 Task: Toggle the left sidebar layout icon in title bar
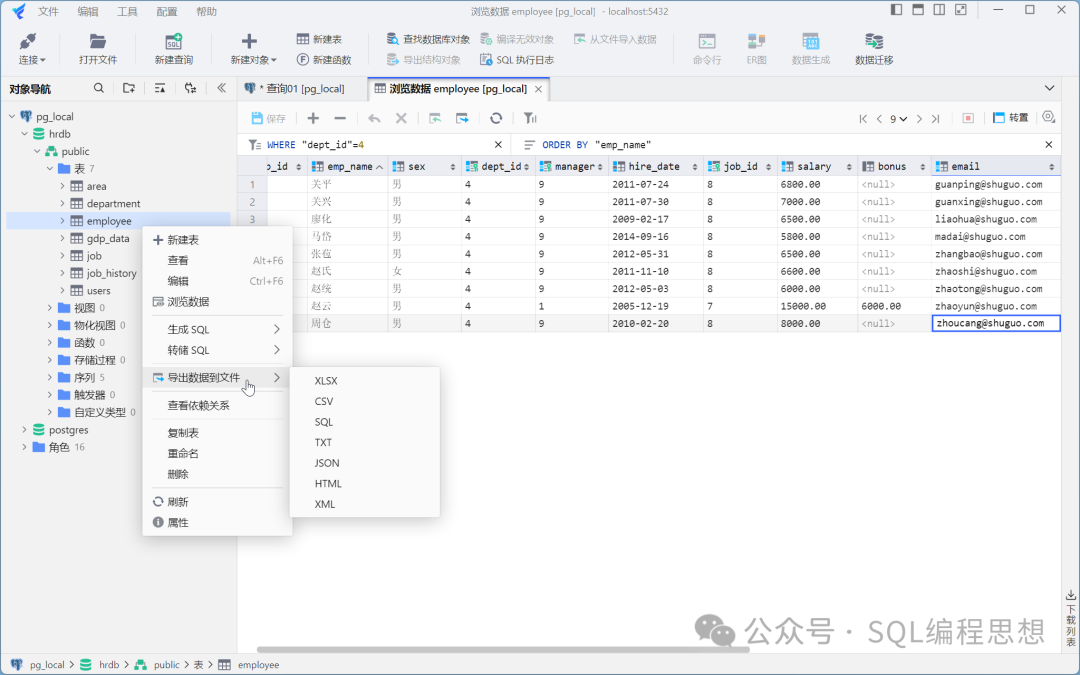click(895, 11)
